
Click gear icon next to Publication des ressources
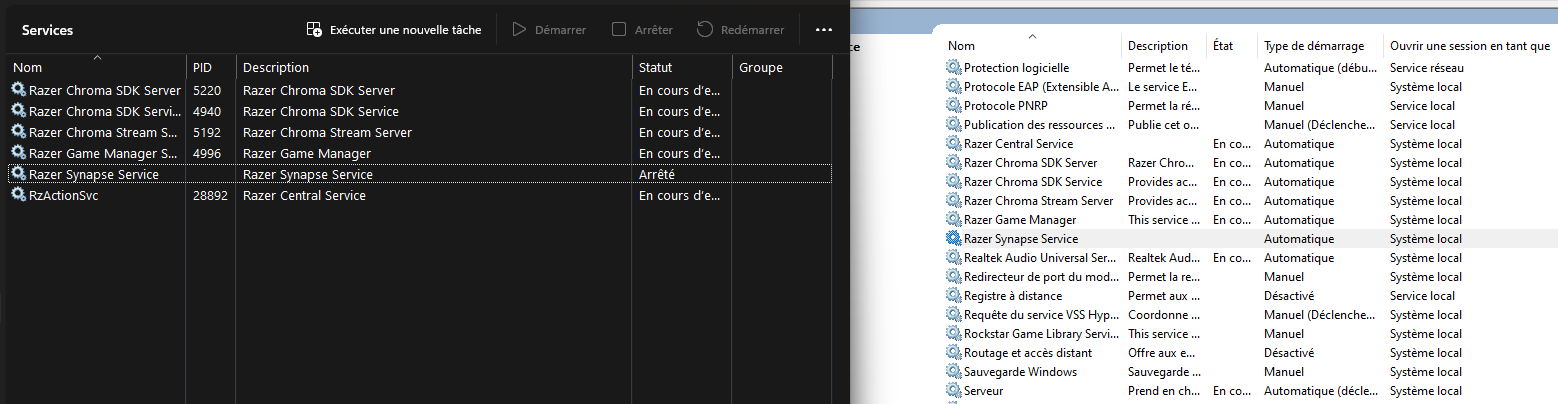click(x=953, y=124)
